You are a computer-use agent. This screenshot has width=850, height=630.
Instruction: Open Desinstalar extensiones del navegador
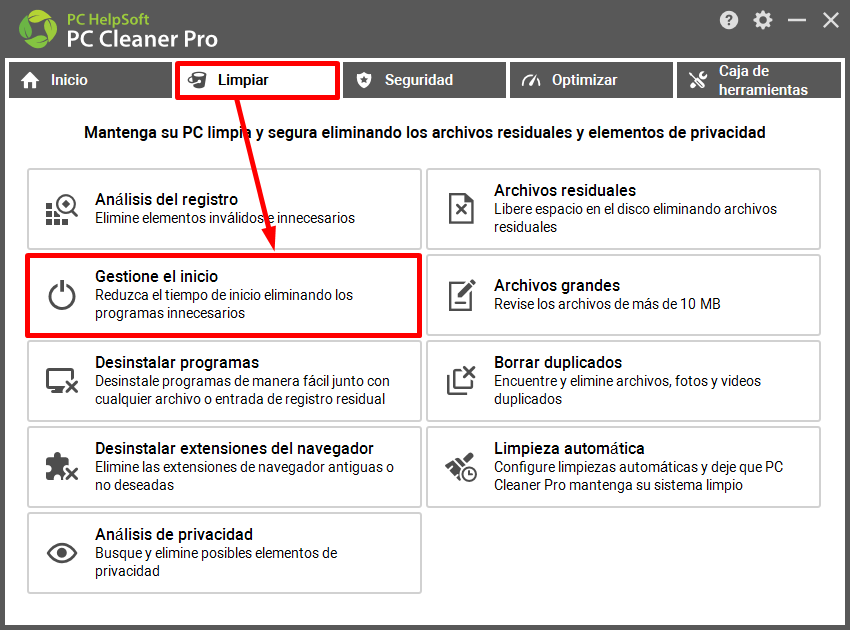click(x=224, y=467)
